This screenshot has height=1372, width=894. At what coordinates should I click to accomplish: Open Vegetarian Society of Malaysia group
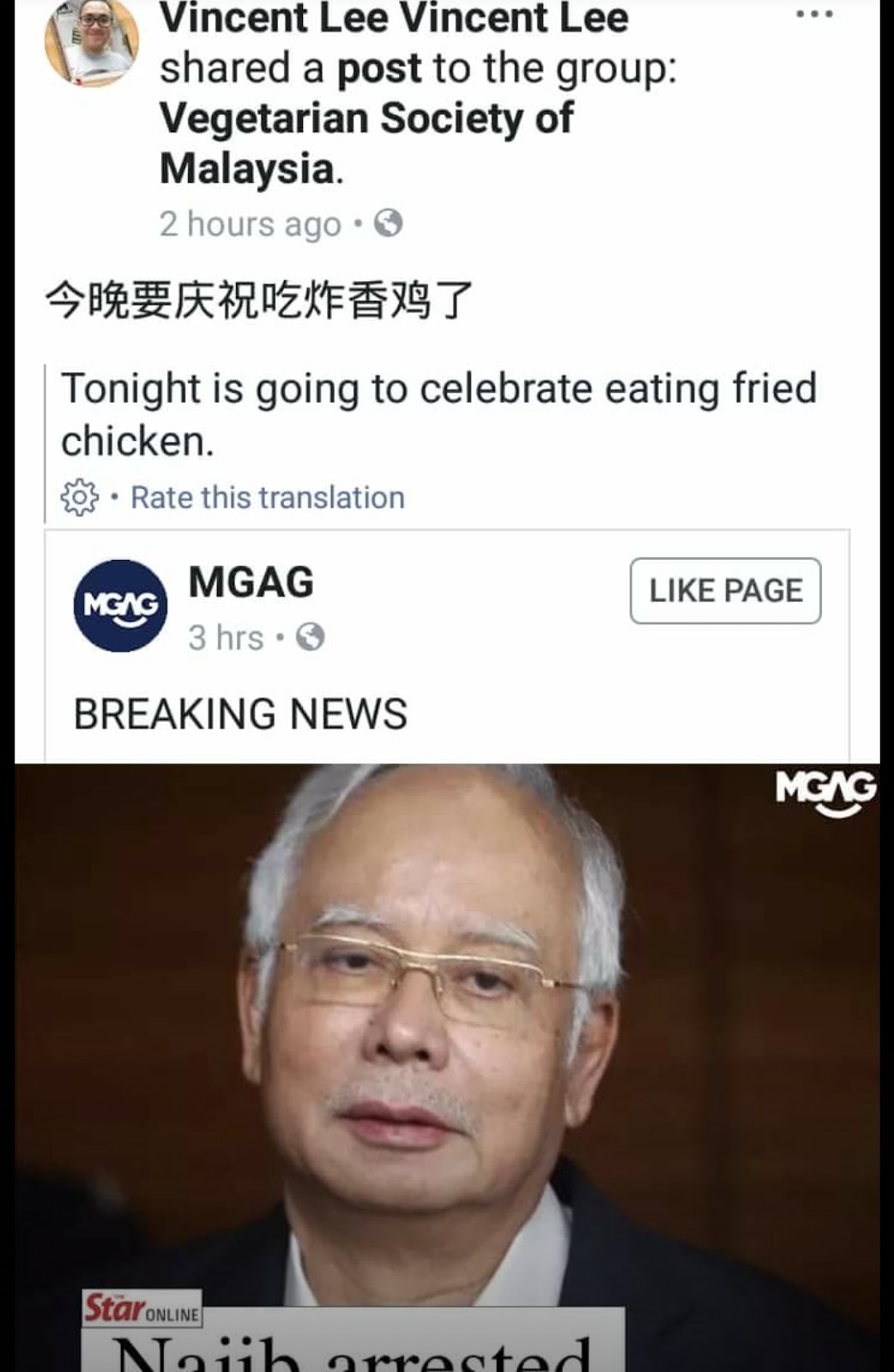click(x=366, y=142)
